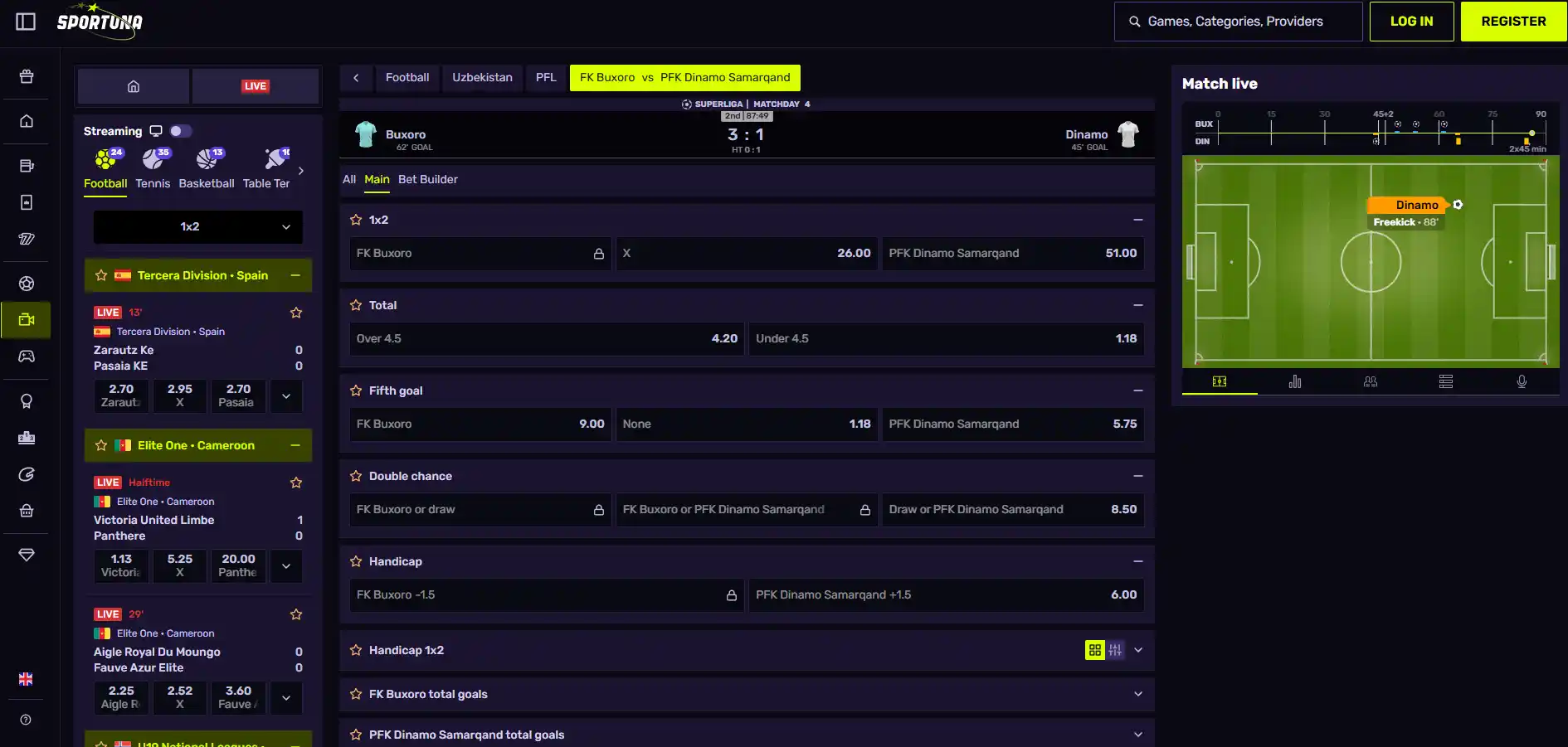
Task: Open the commentary microphone view icon
Action: [x=1522, y=381]
